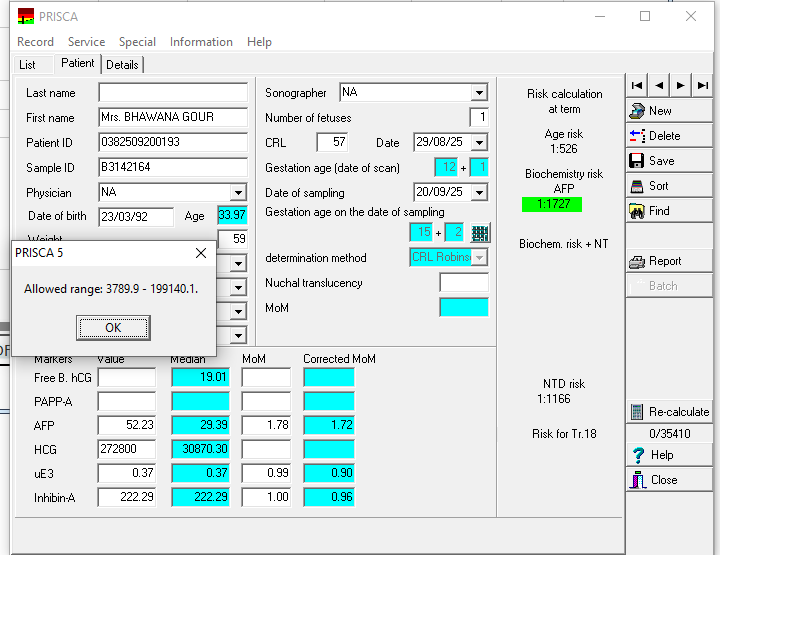Click the New record button
This screenshot has height=642, width=799.
669,111
